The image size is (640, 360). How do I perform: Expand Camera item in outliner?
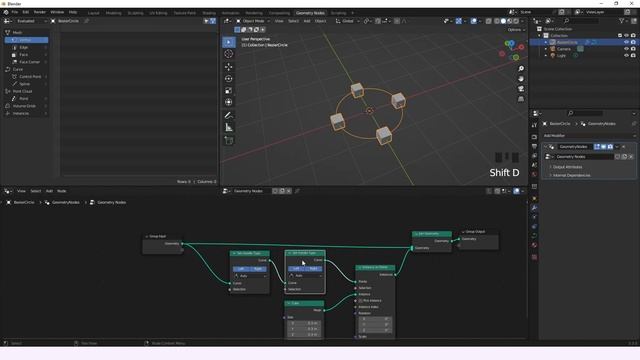(x=546, y=49)
